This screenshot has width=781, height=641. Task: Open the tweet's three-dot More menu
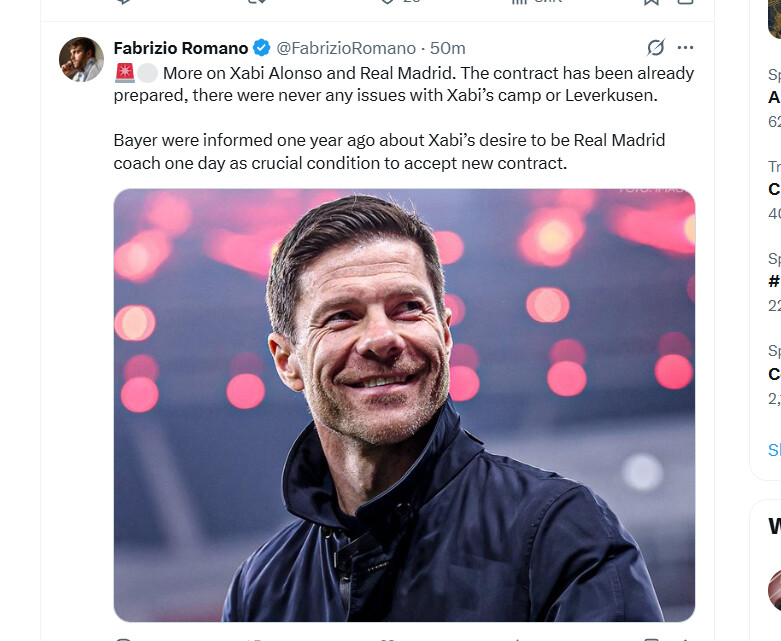point(685,48)
